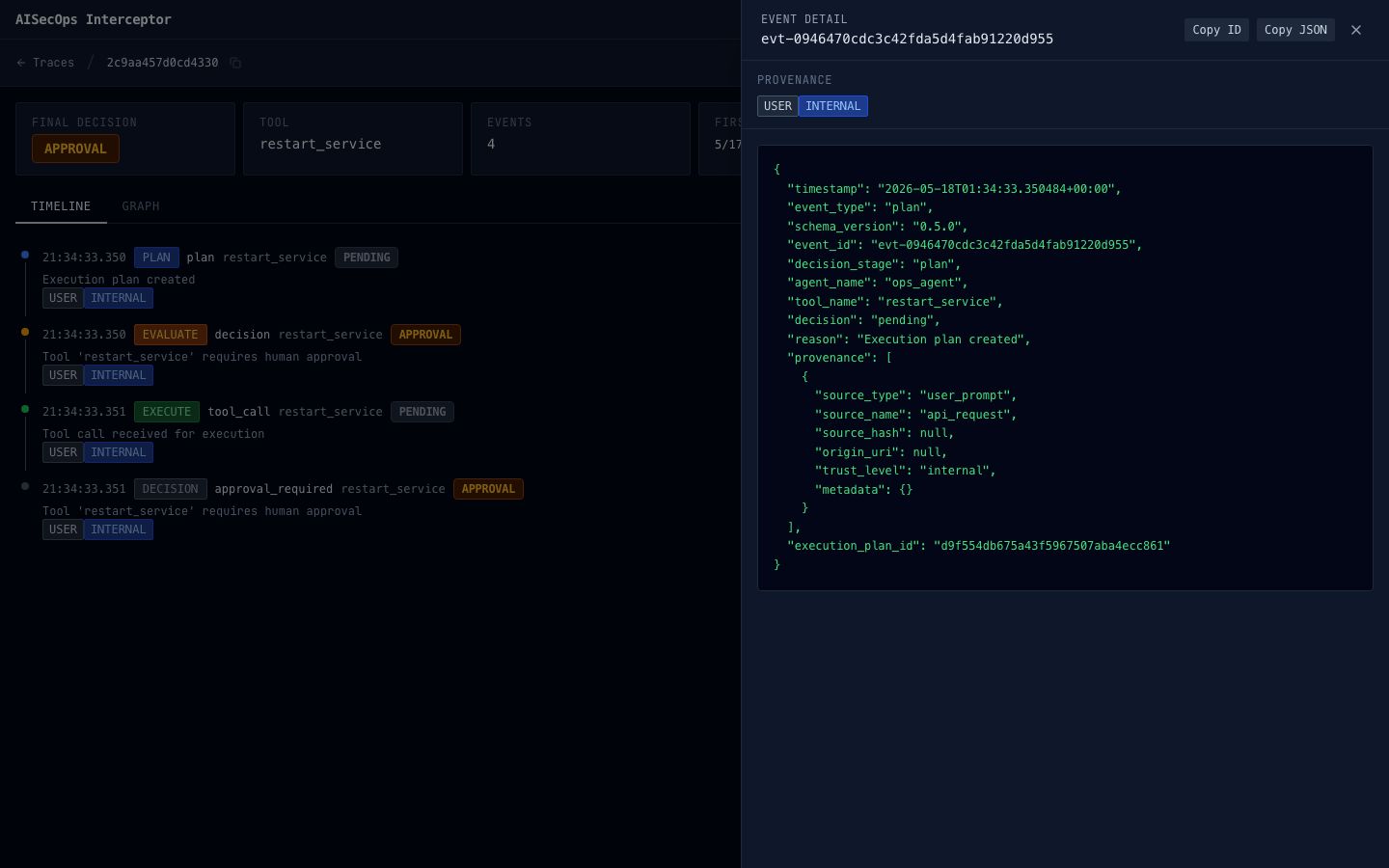Click the copy trace ID icon
The image size is (1389, 868).
pyautogui.click(x=235, y=63)
